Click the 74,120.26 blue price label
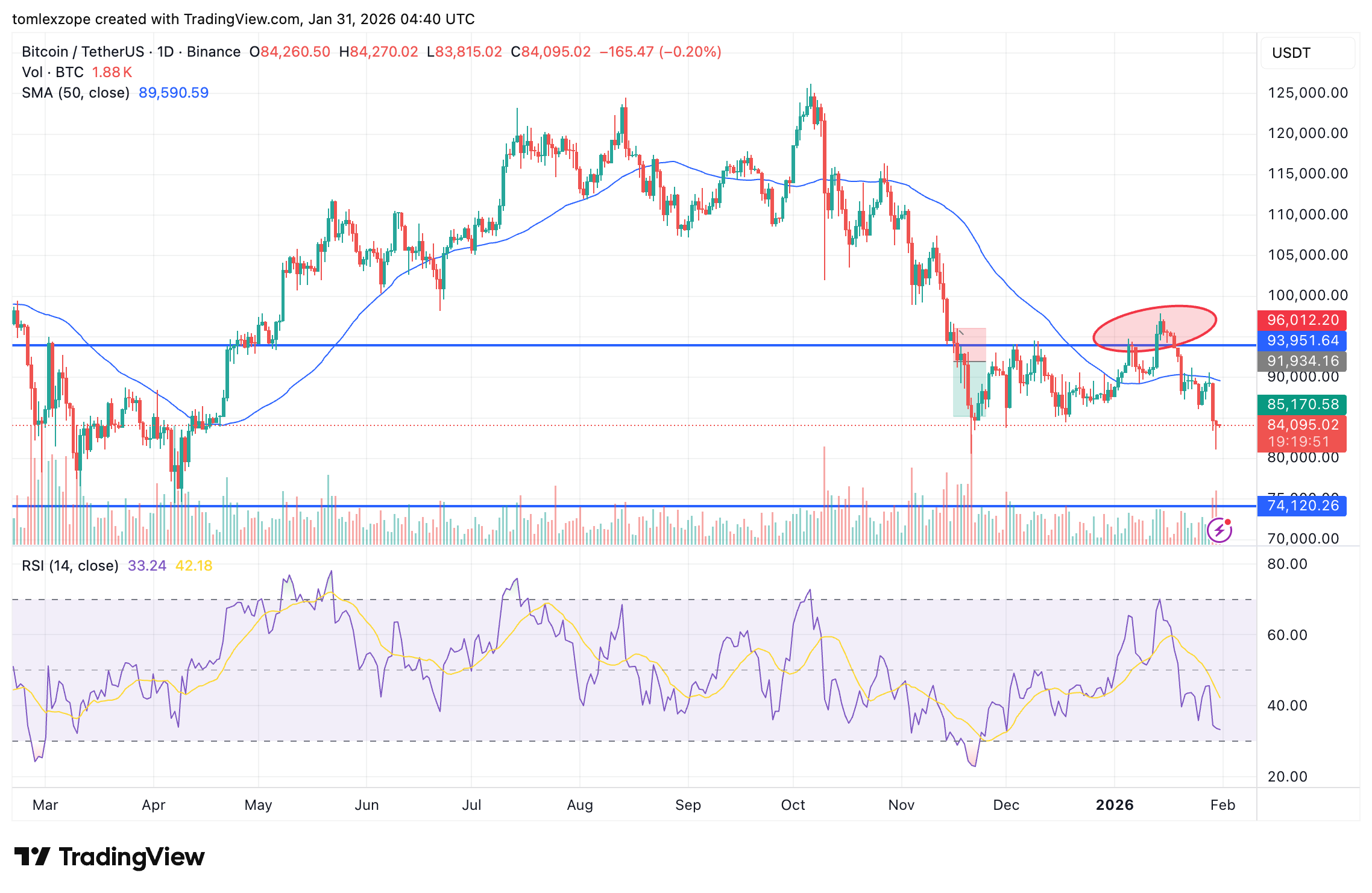 [1302, 506]
